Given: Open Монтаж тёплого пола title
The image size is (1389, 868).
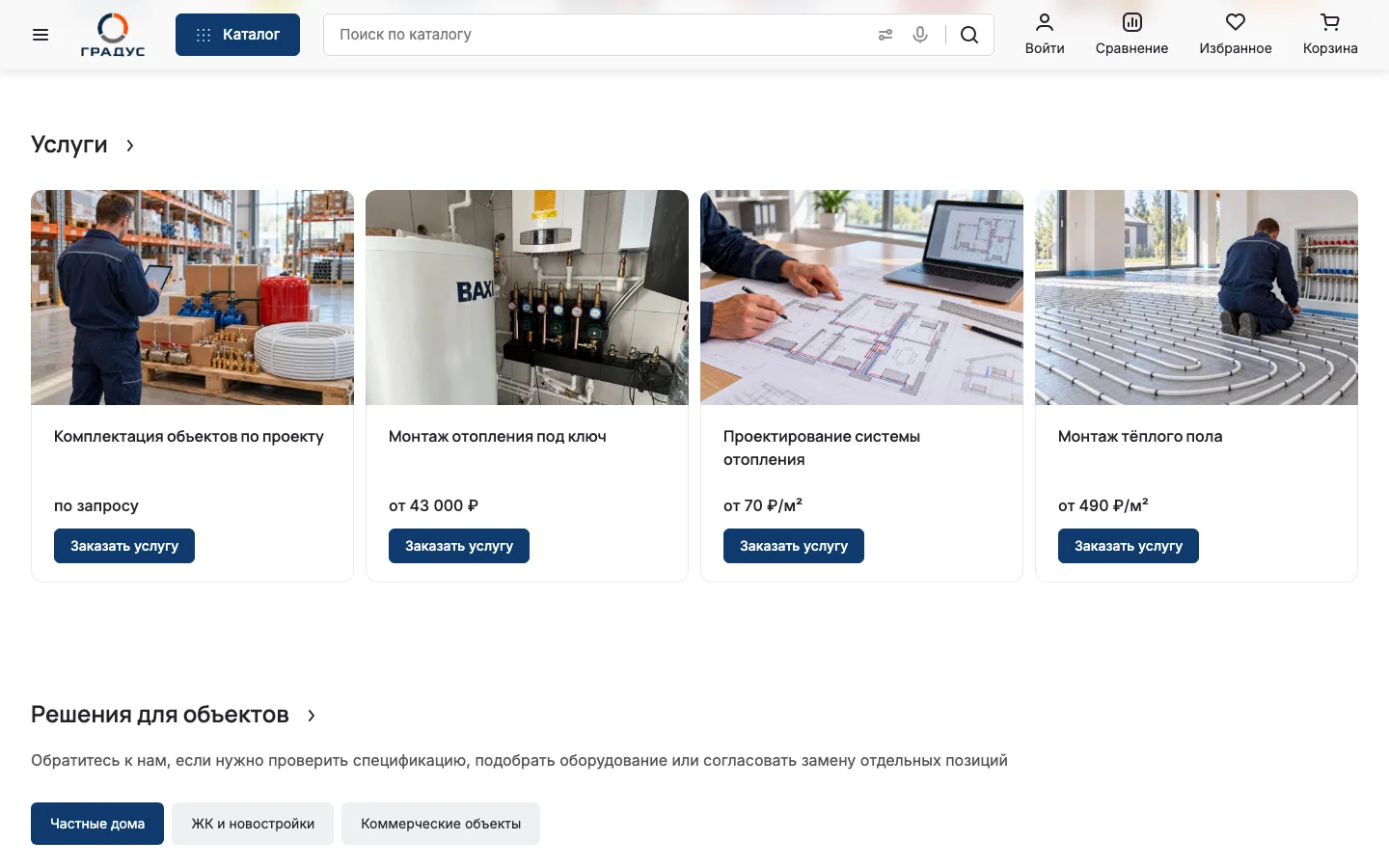Looking at the screenshot, I should [x=1140, y=437].
